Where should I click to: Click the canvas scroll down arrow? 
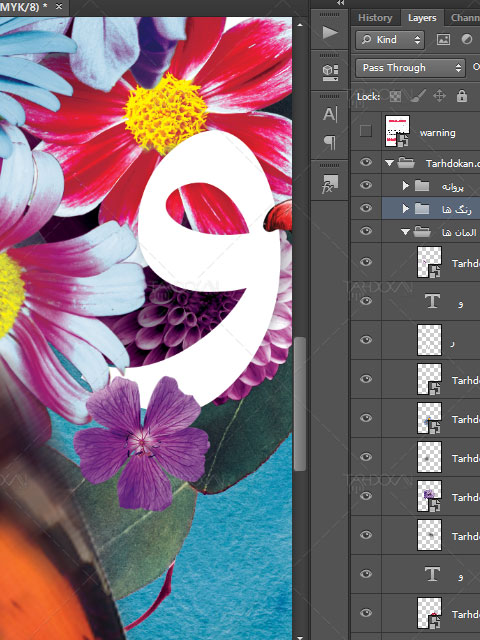(x=300, y=636)
